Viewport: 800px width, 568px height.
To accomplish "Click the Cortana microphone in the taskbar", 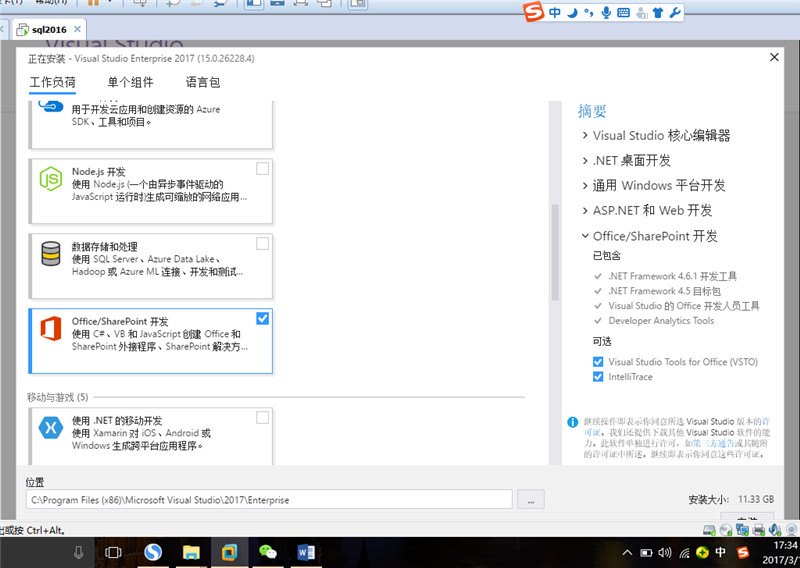I will 79,553.
